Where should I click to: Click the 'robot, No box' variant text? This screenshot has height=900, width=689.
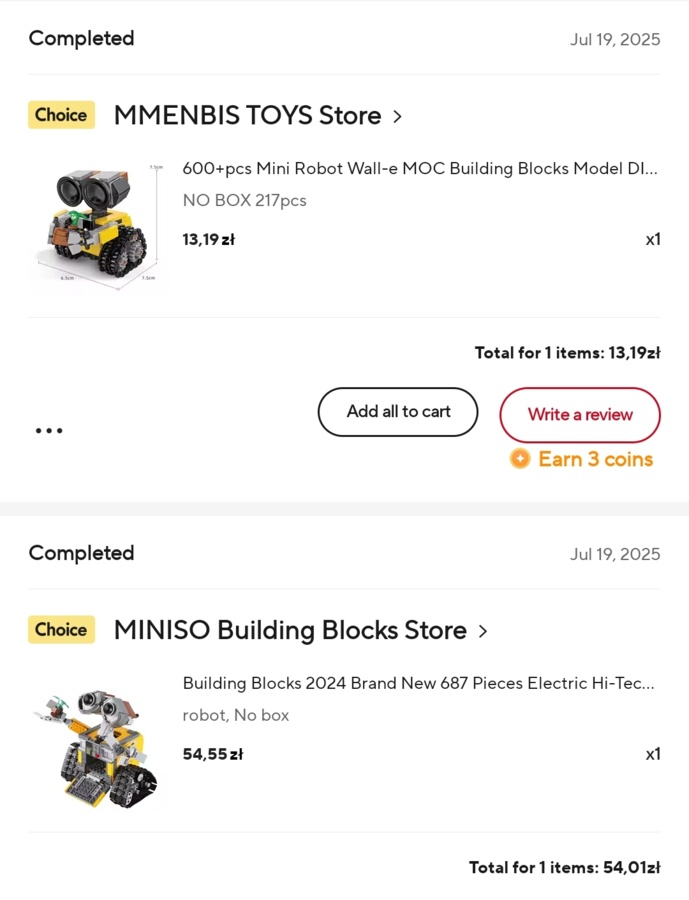[235, 716]
